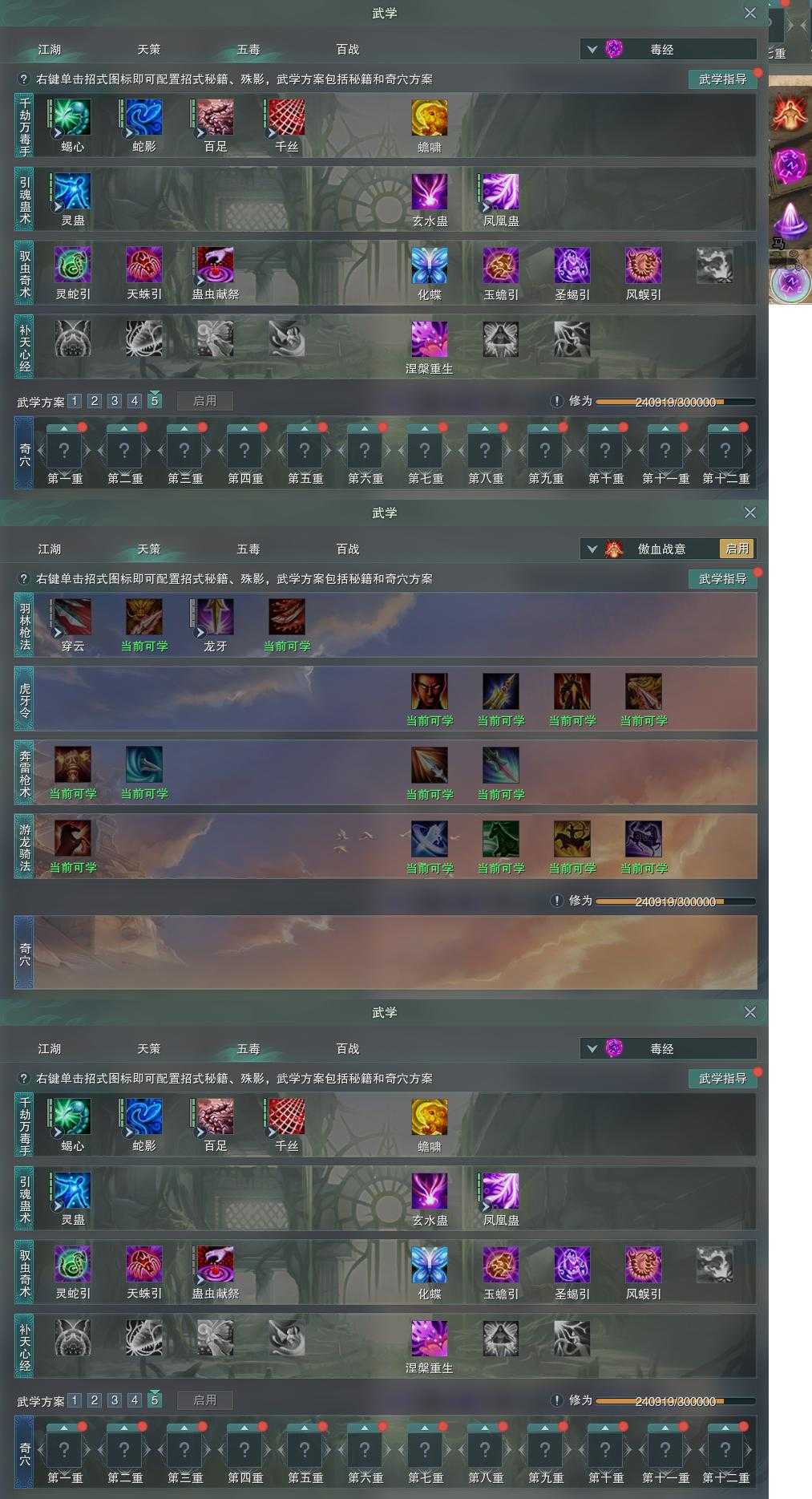This screenshot has width=812, height=1499.
Task: Click 武学指导 button in lower 毒经 panel
Action: [722, 1079]
